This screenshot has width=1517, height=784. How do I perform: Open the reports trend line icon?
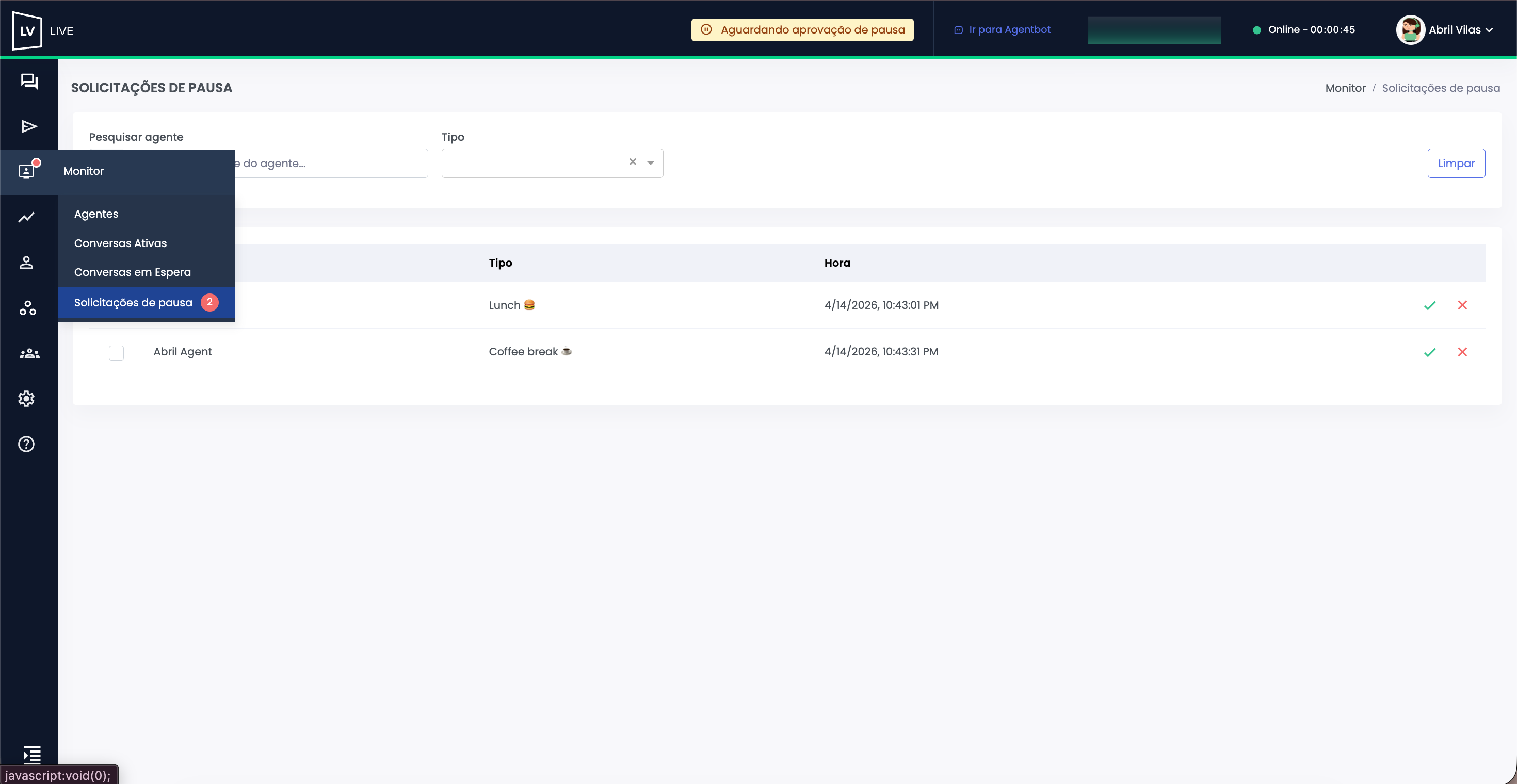click(26, 217)
